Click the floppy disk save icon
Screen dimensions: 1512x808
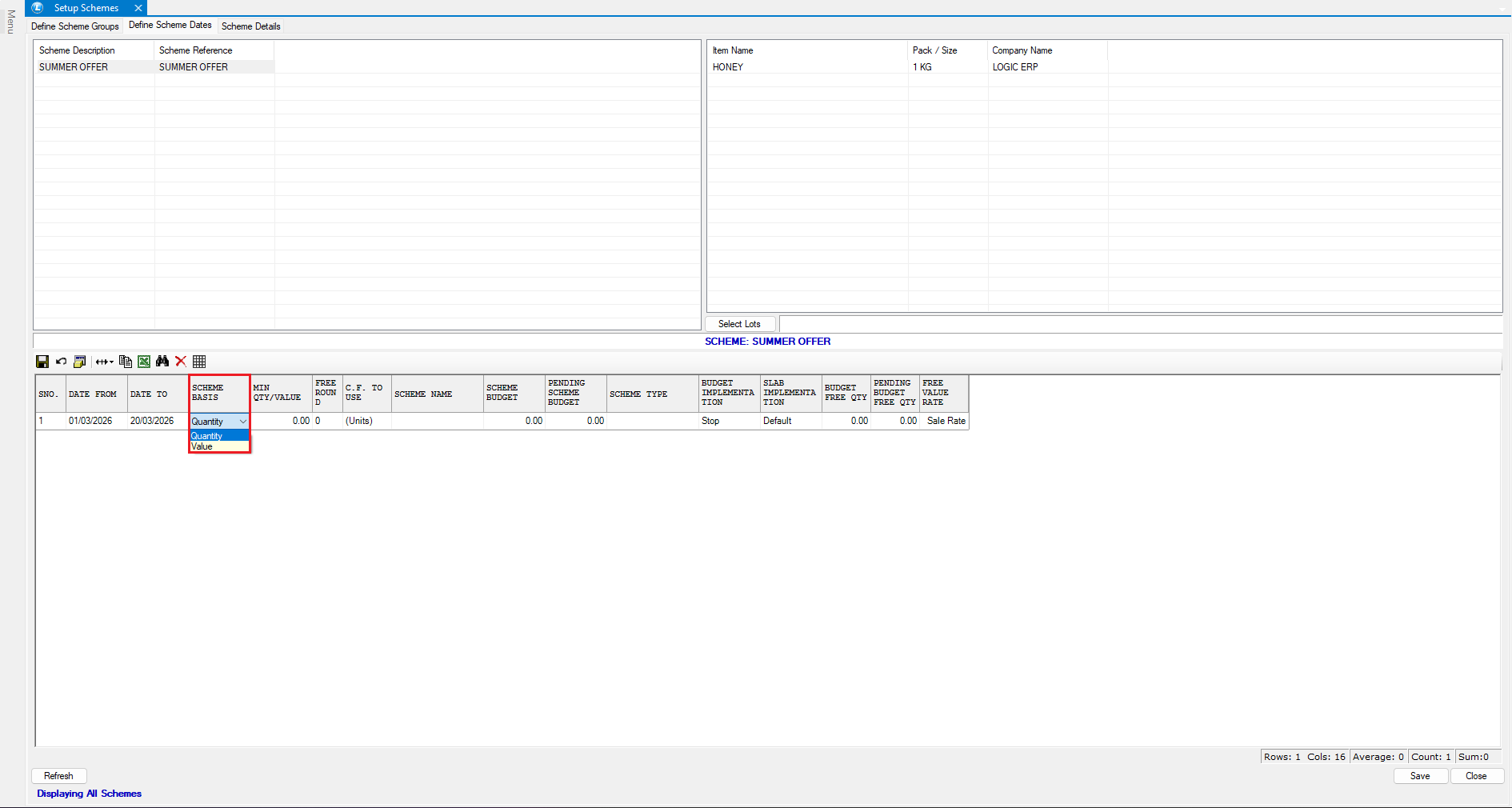click(x=42, y=362)
